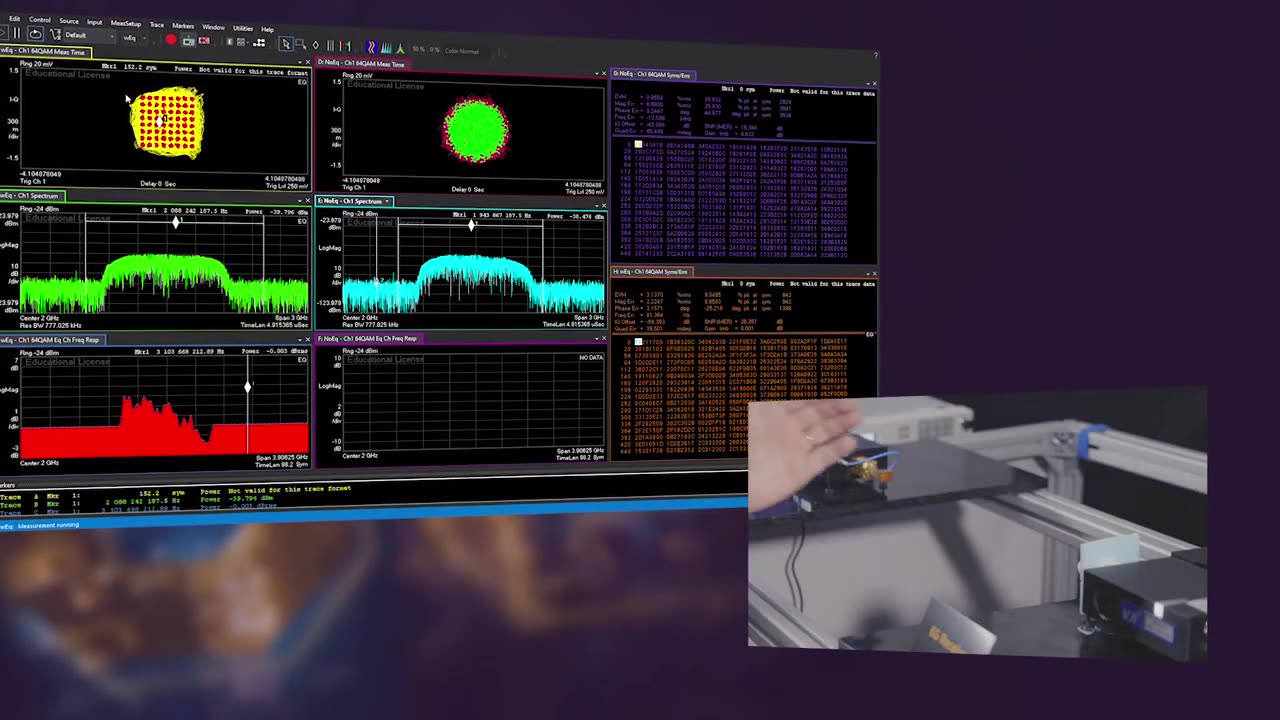1280x720 pixels.
Task: Select the D: NoEq Ch1 64QAM Meas Time tab
Action: pos(365,63)
